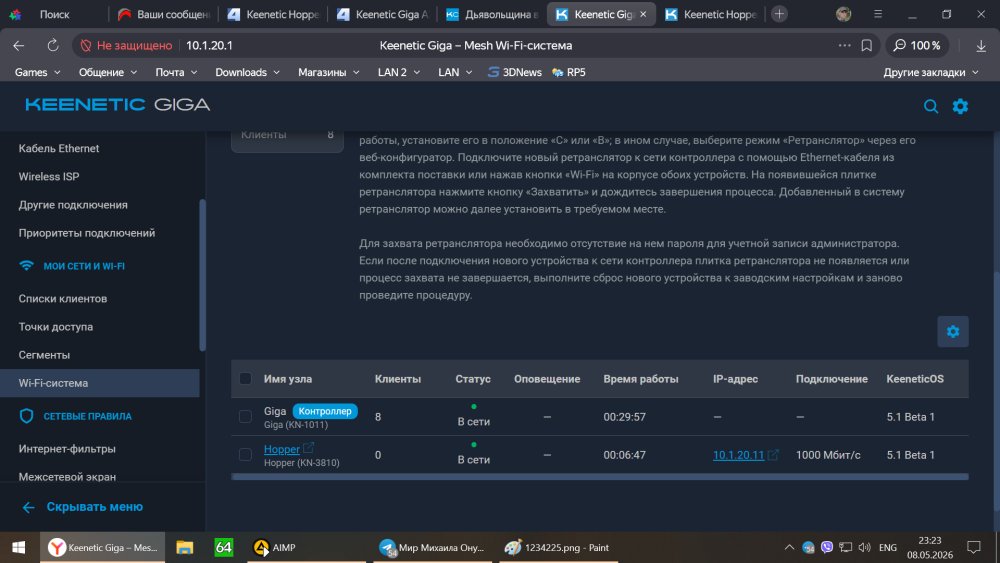Open the search icon in Keenetic header
Screen dimensions: 1000x563
point(930,106)
